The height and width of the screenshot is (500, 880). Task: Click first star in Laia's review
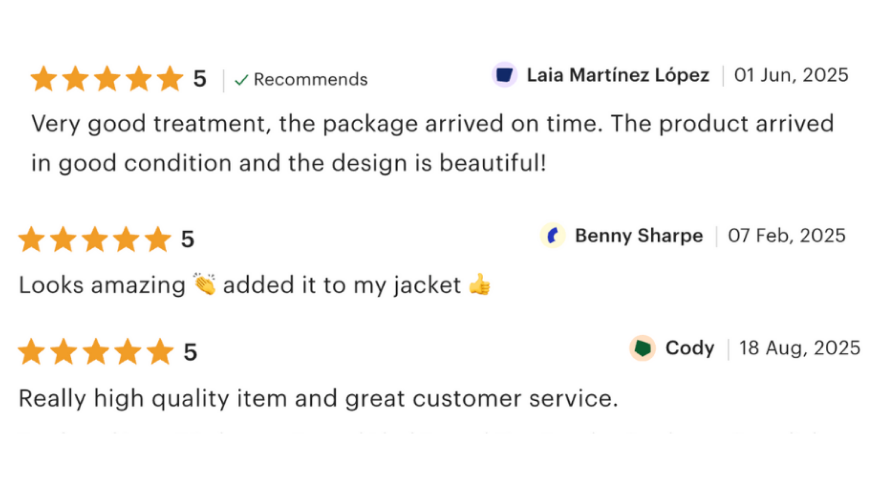pyautogui.click(x=43, y=79)
